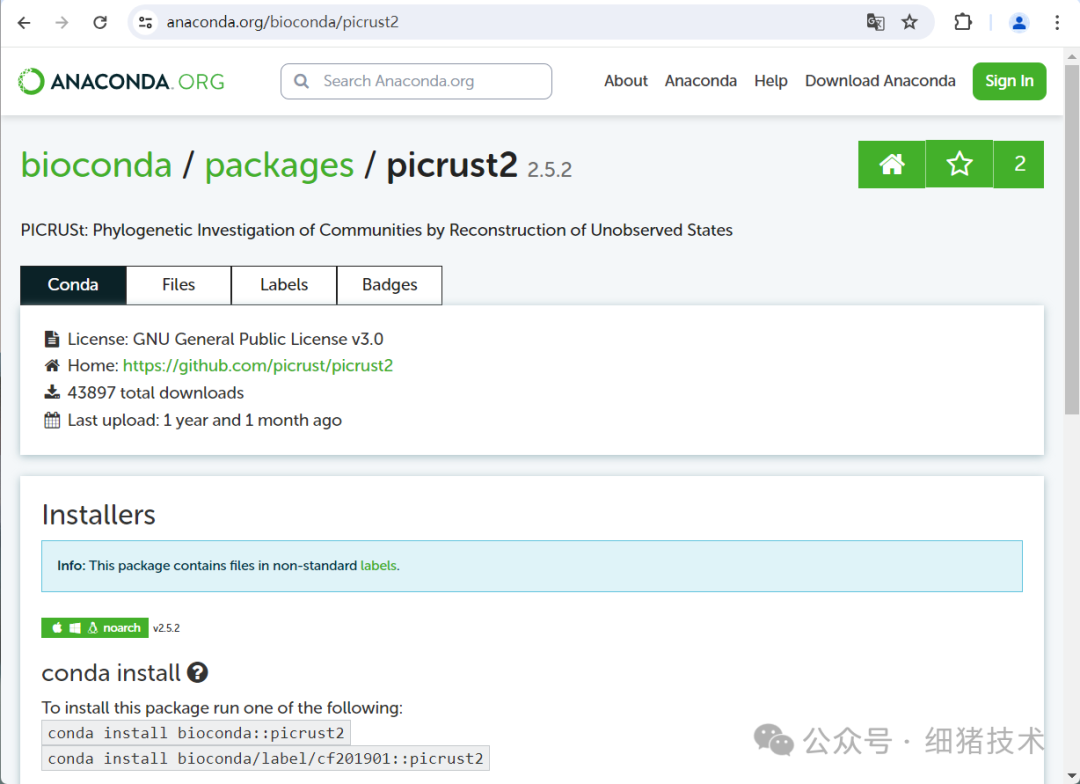Star the picrust2 package
1080x784 pixels.
(959, 164)
